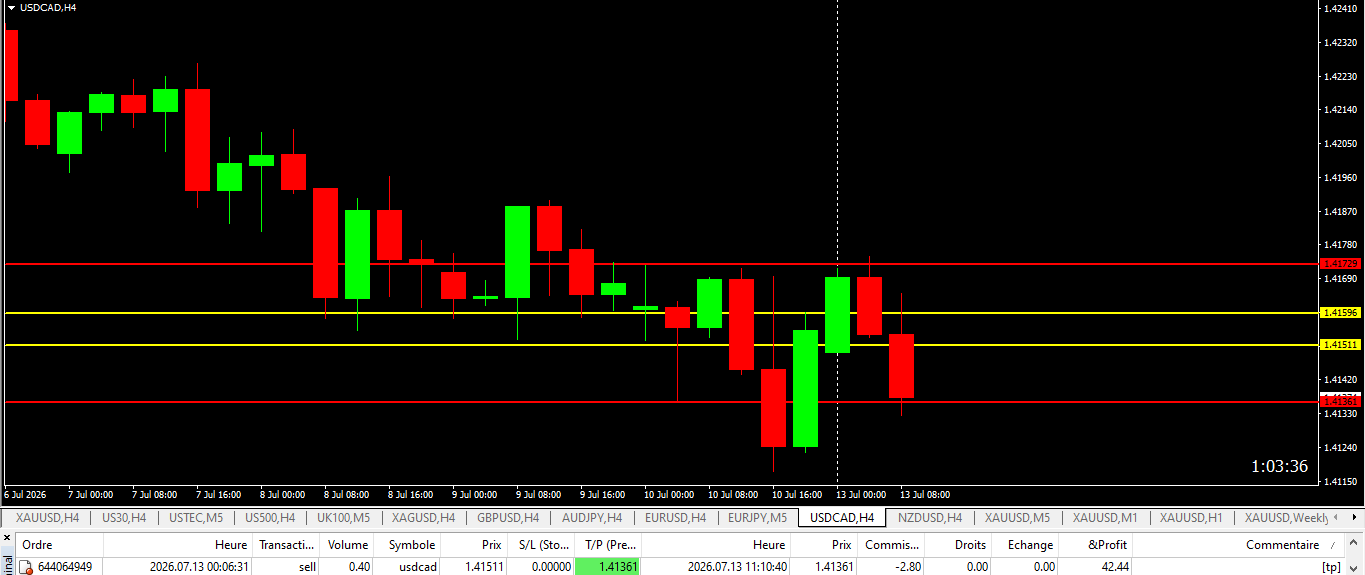The width and height of the screenshot is (1365, 575).
Task: Click the T/P column header
Action: [608, 545]
